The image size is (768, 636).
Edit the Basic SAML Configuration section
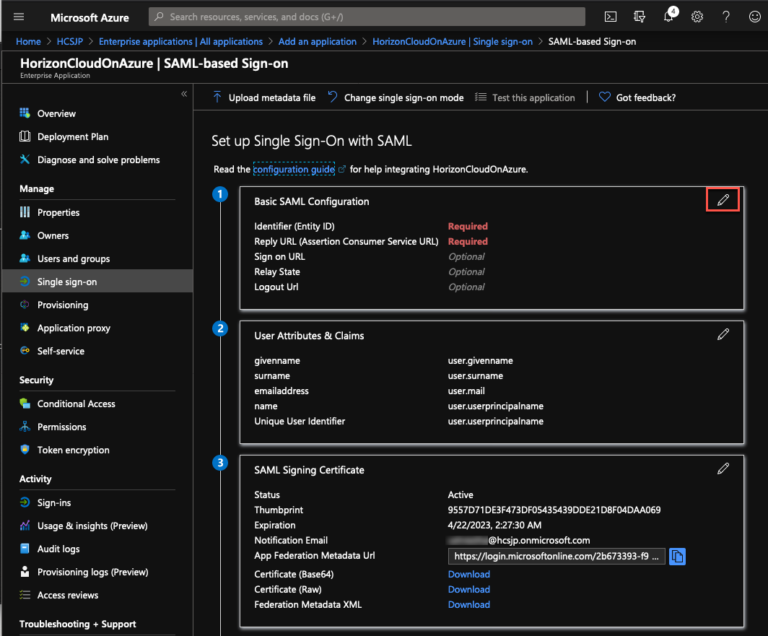722,200
